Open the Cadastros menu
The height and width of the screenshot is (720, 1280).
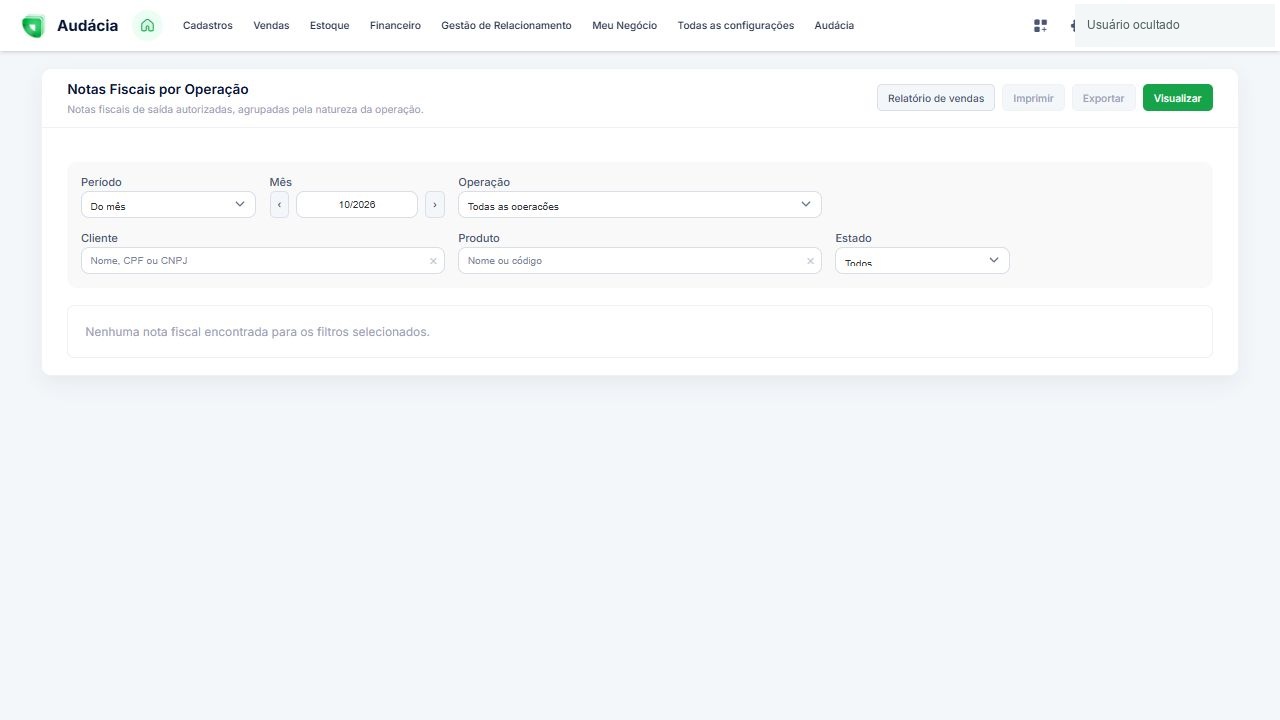[208, 26]
